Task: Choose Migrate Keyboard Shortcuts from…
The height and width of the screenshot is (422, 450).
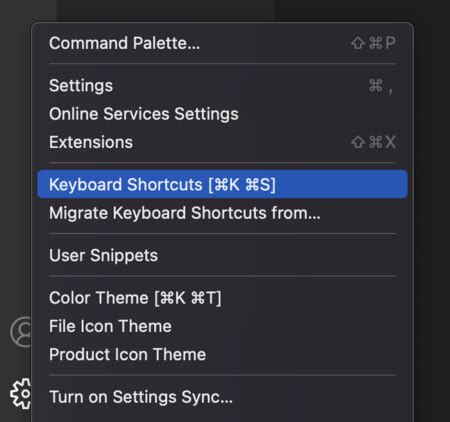Action: point(222,213)
